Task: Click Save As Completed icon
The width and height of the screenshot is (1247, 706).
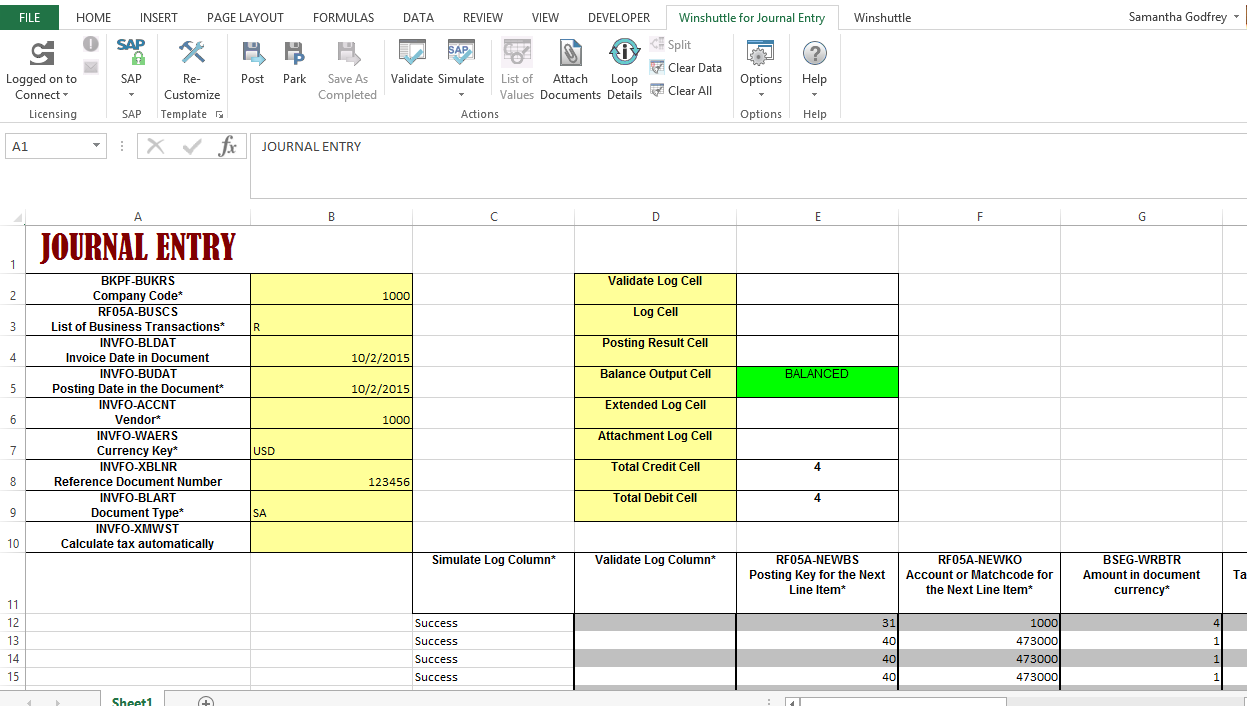Action: point(347,53)
